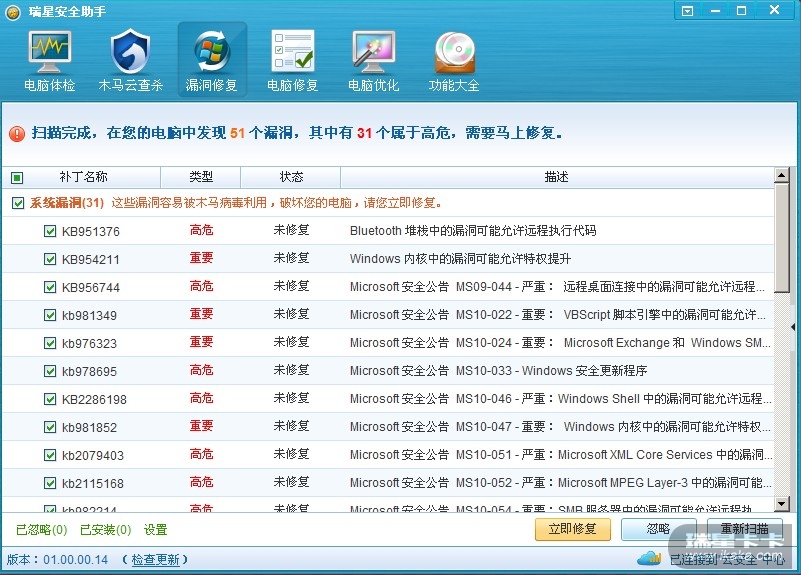This screenshot has height=575, width=801.
Task: Toggle the select-all checkbox in the header
Action: click(17, 178)
